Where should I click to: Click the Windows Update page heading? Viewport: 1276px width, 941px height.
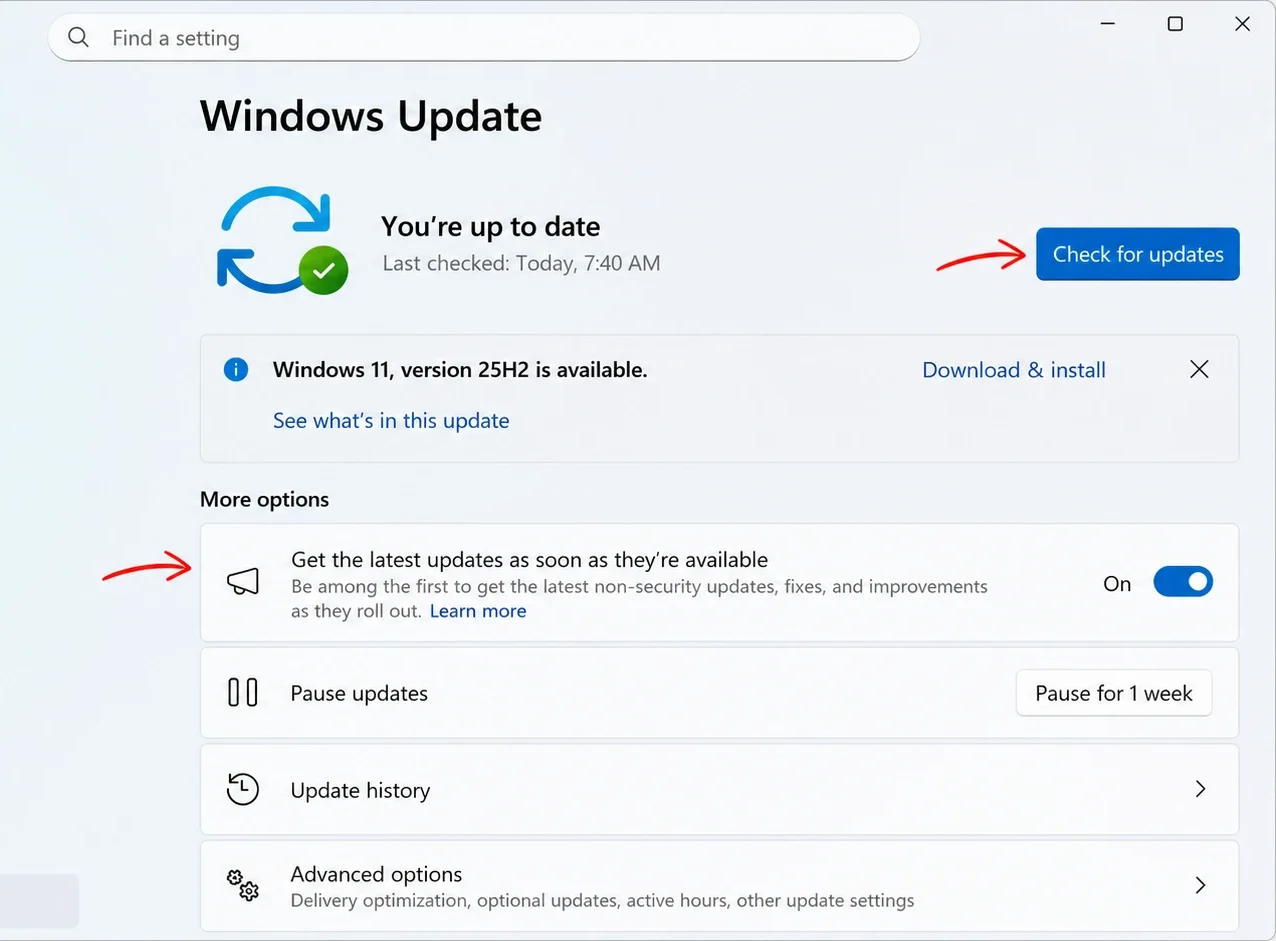click(371, 116)
